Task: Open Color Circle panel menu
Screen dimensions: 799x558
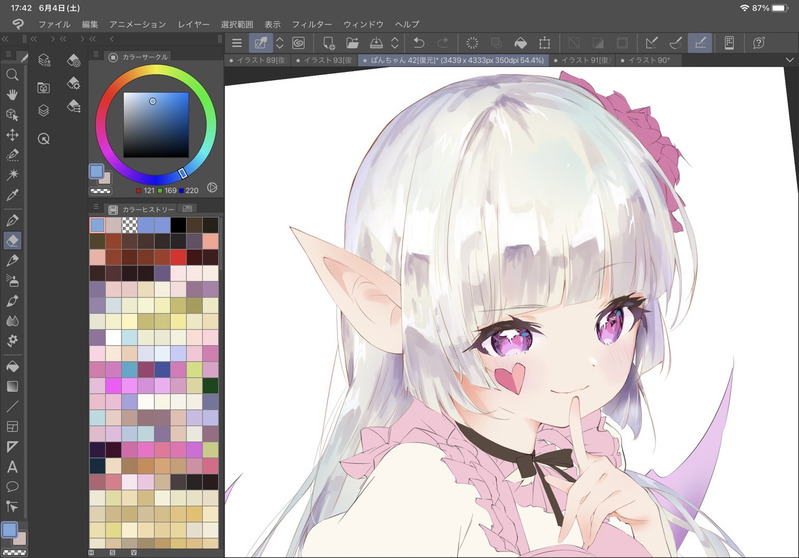Action: click(x=96, y=54)
